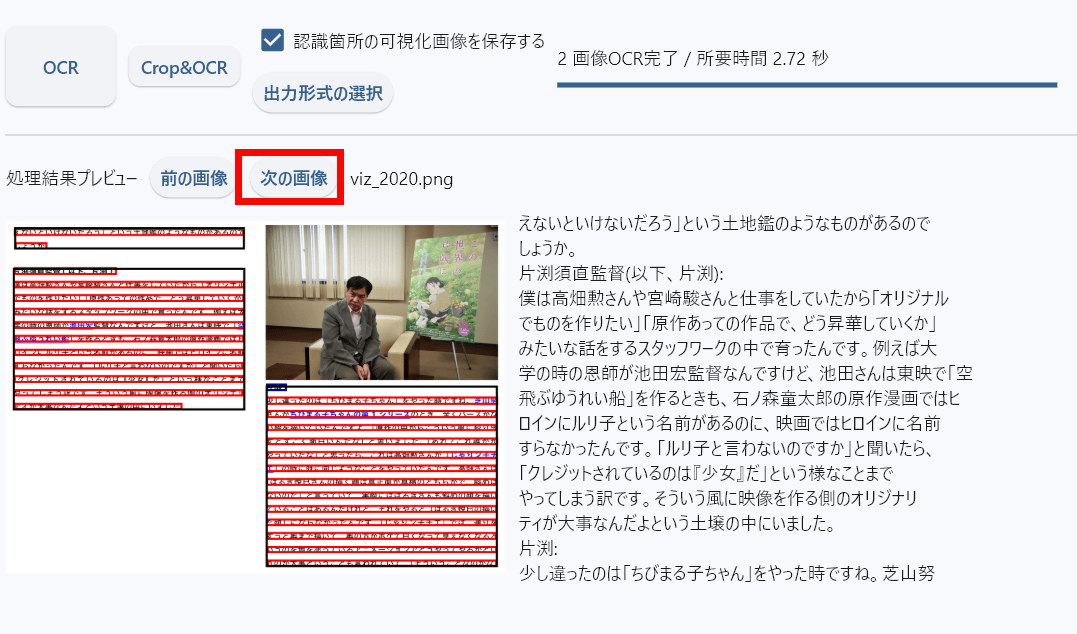1077x634 pixels.
Task: Select the small top-left detected text block
Action: coord(129,238)
